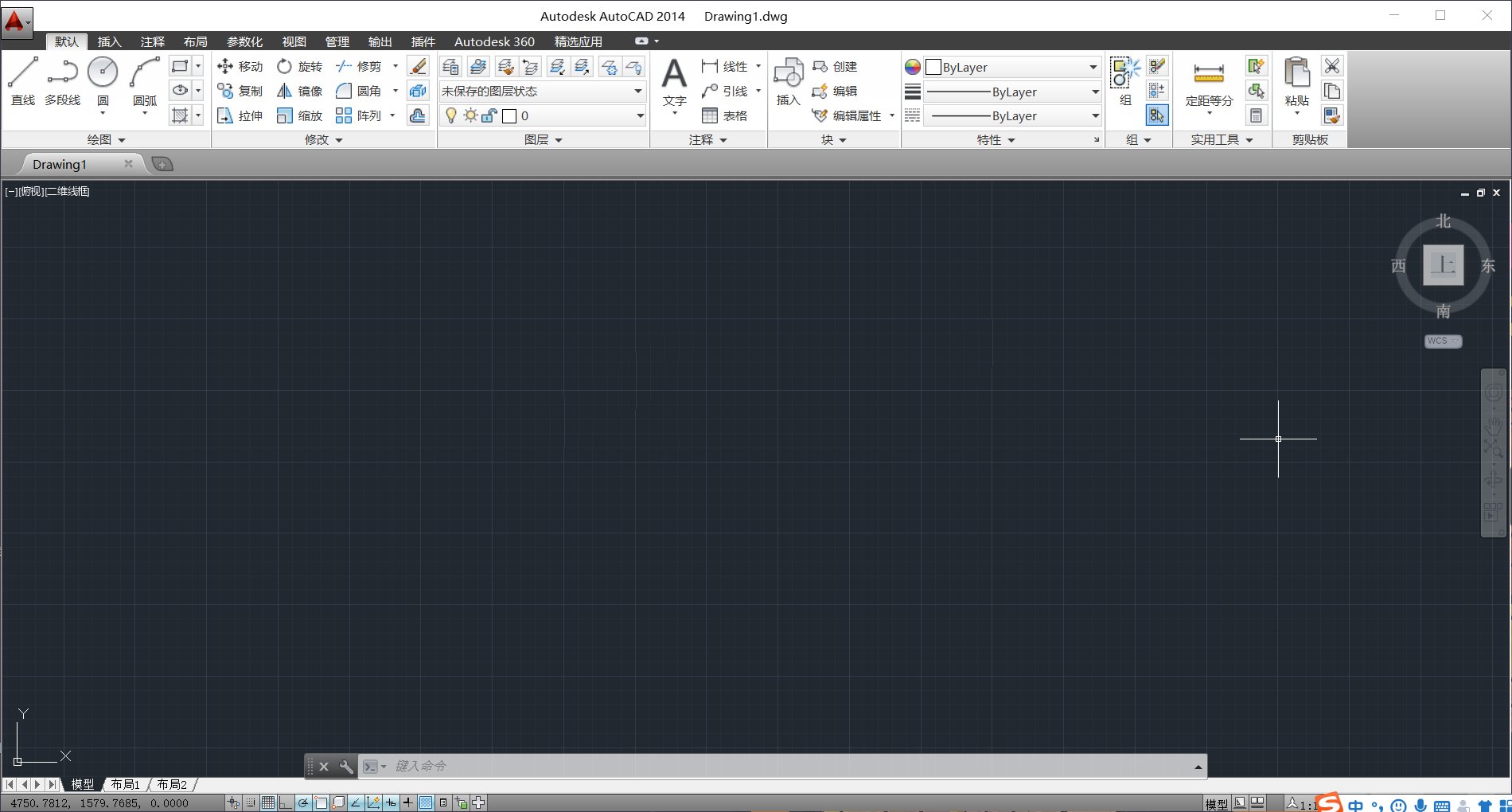1512x812 pixels.
Task: Toggle Grid display in status bar
Action: 268,802
